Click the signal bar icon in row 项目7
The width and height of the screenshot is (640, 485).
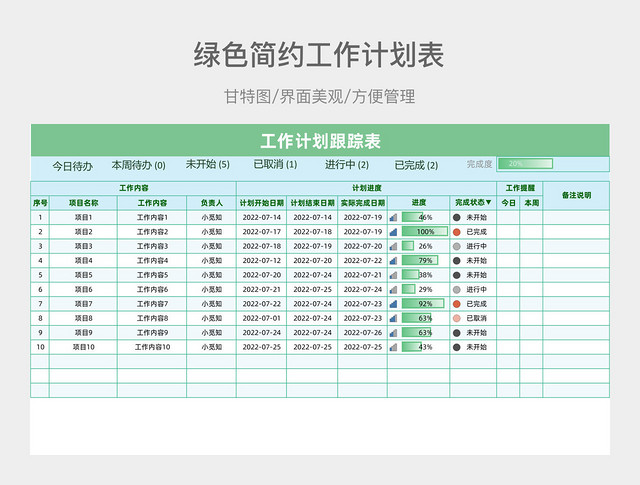(393, 304)
